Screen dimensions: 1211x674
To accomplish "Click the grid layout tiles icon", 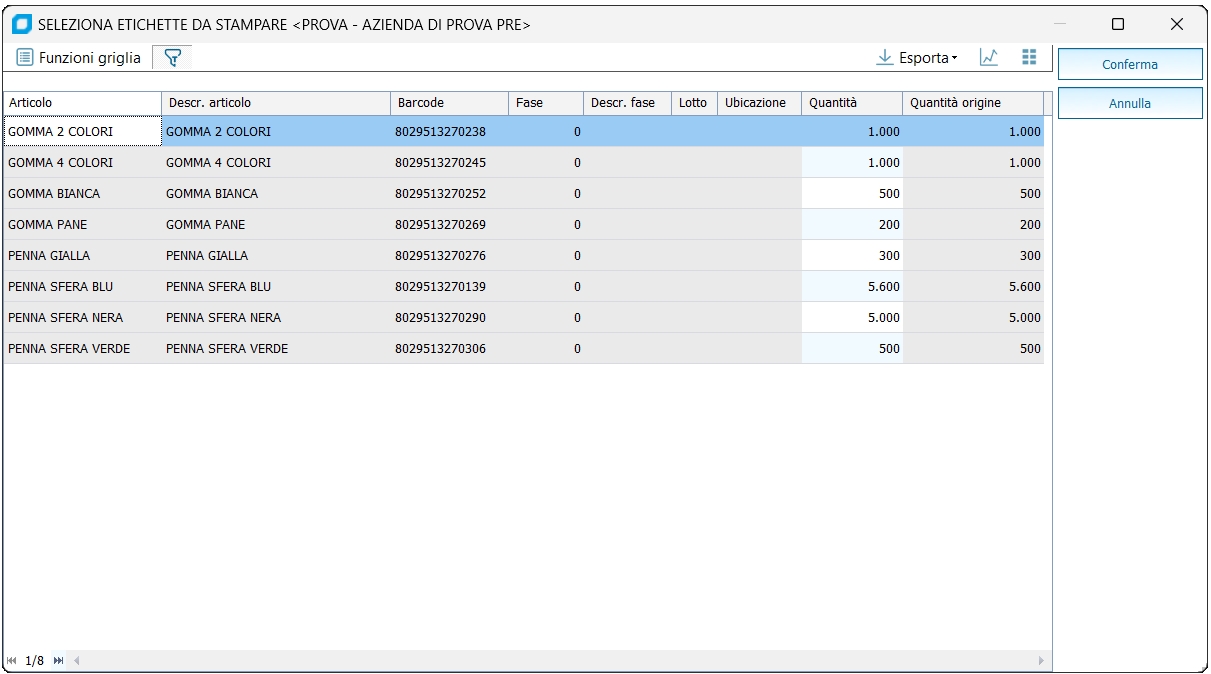I will (1029, 58).
